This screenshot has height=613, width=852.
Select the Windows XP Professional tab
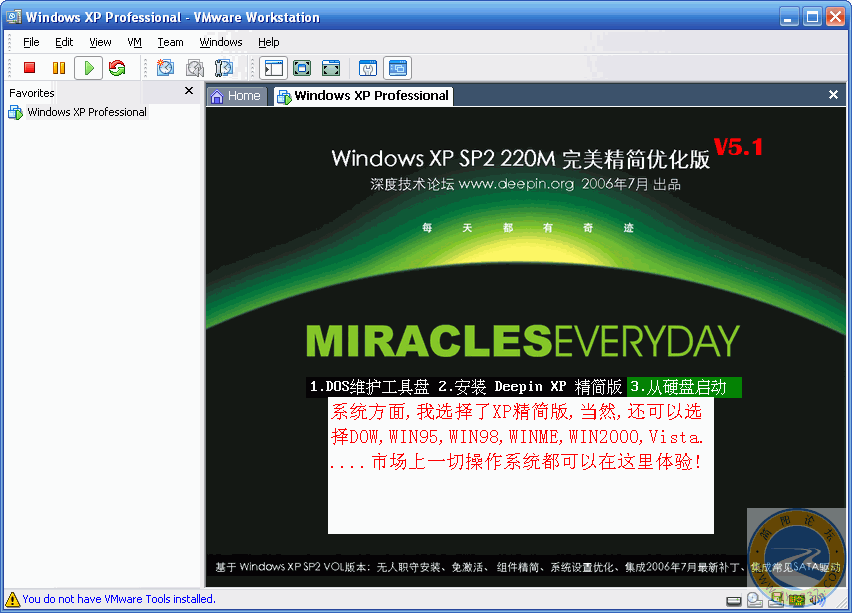(x=363, y=96)
